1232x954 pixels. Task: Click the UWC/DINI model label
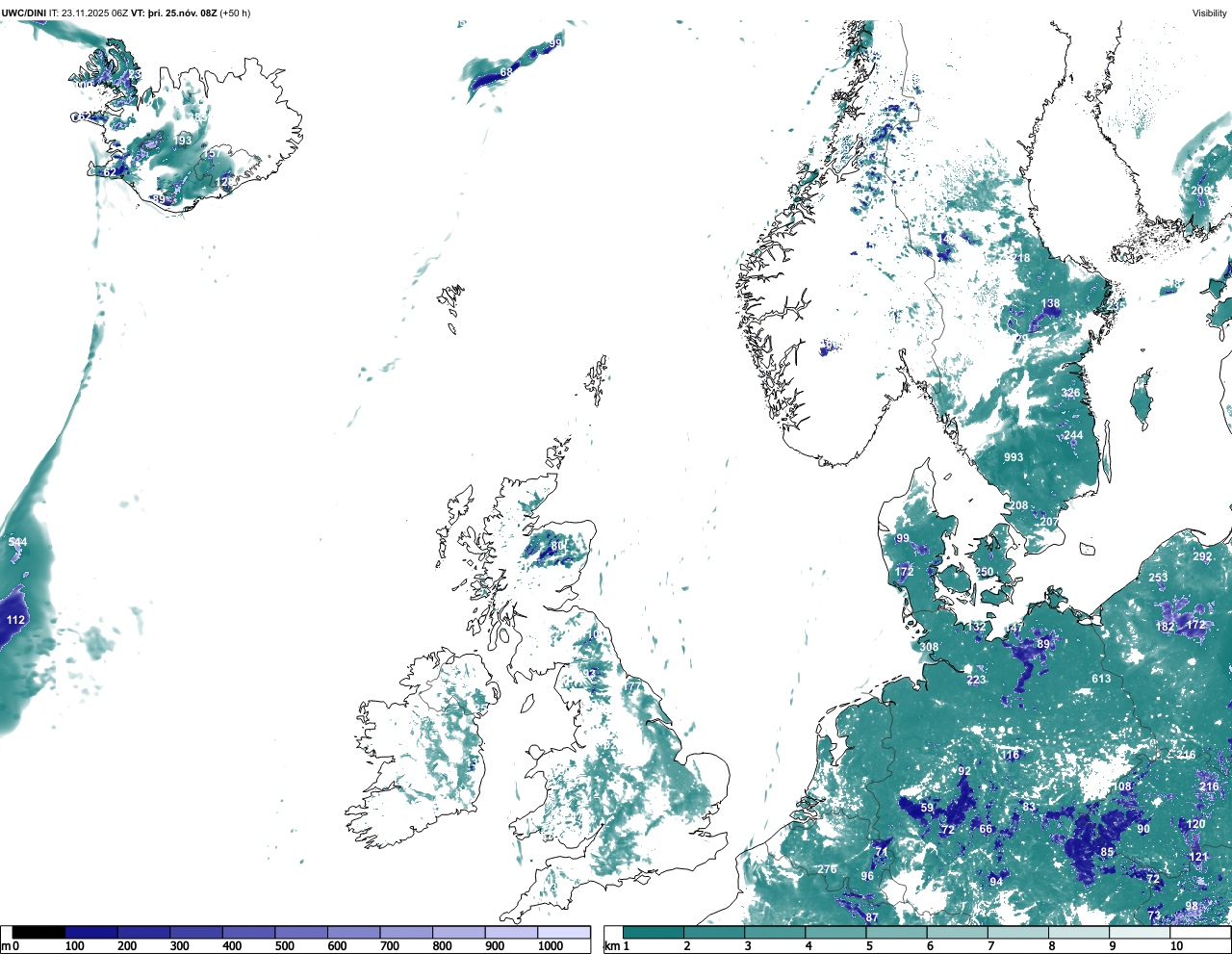[x=24, y=13]
